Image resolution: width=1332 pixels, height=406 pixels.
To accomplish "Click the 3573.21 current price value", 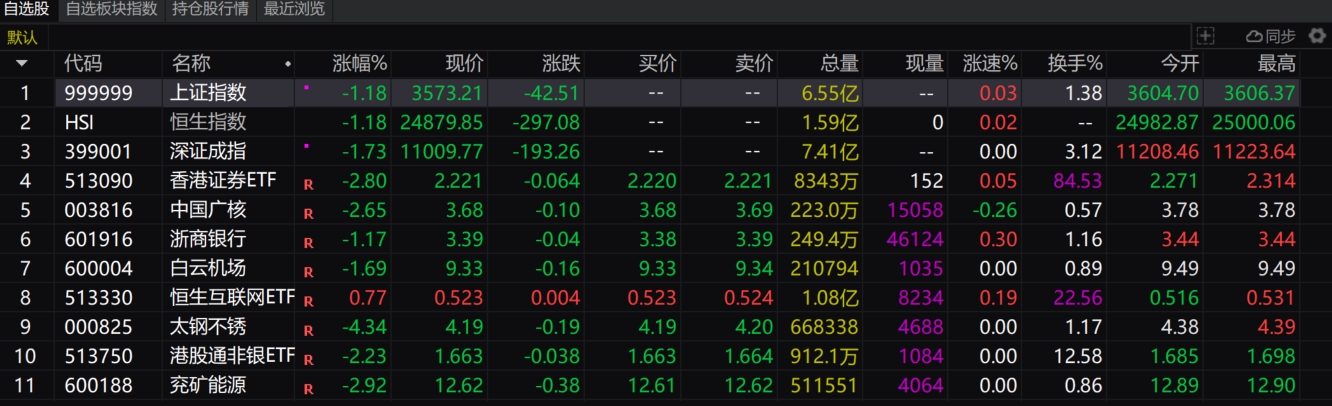I will 448,94.
